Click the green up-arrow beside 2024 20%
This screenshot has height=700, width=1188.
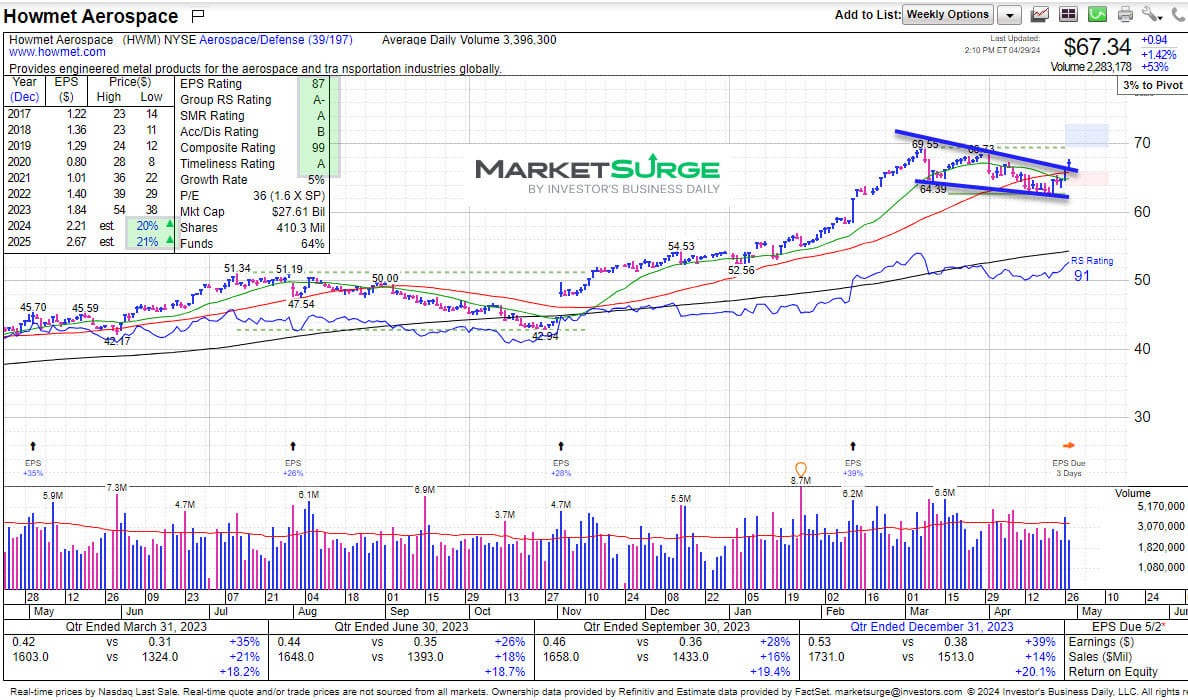pyautogui.click(x=169, y=225)
